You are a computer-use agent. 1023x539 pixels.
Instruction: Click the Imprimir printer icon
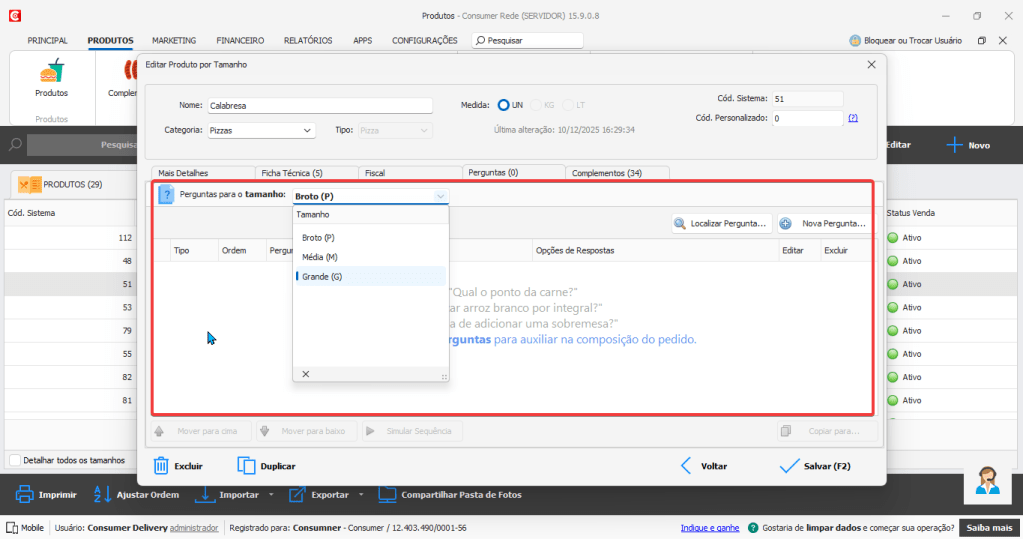[x=25, y=494]
